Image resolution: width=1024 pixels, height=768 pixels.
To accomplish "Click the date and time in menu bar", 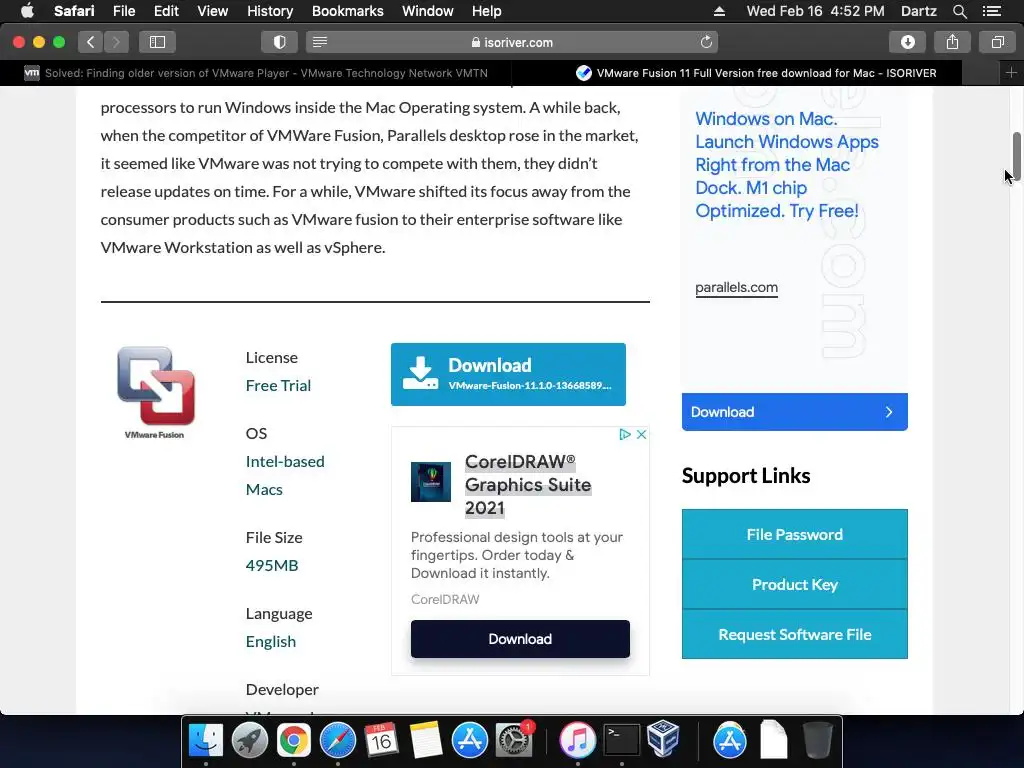I will (x=816, y=11).
